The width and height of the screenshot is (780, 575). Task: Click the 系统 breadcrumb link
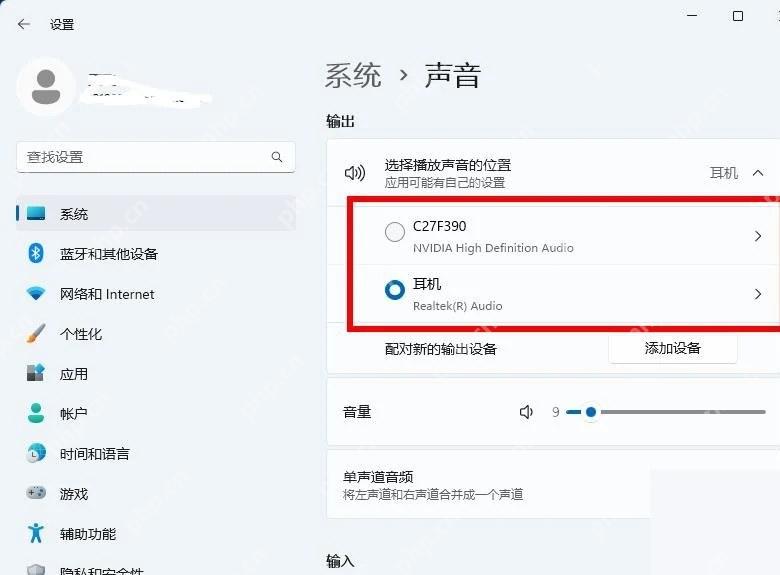tap(353, 76)
